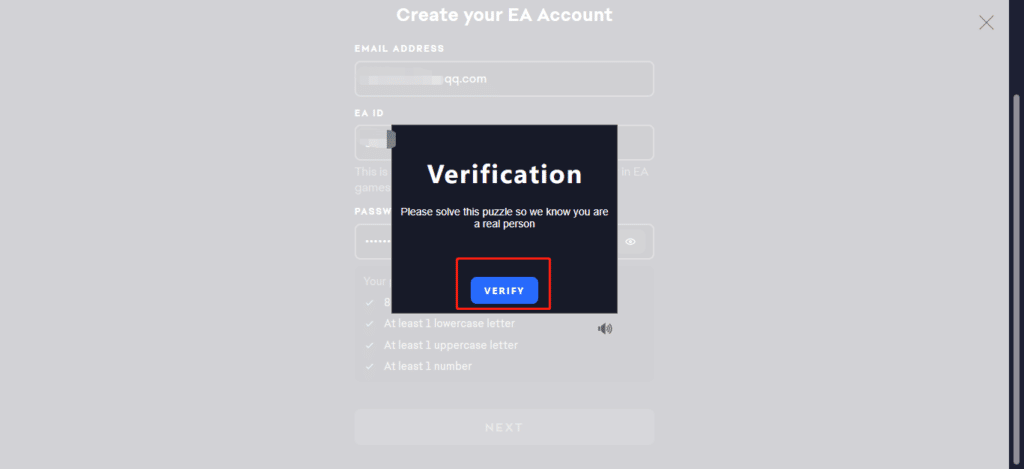Click the 'Please solve this puzzle' message

[x=504, y=218]
